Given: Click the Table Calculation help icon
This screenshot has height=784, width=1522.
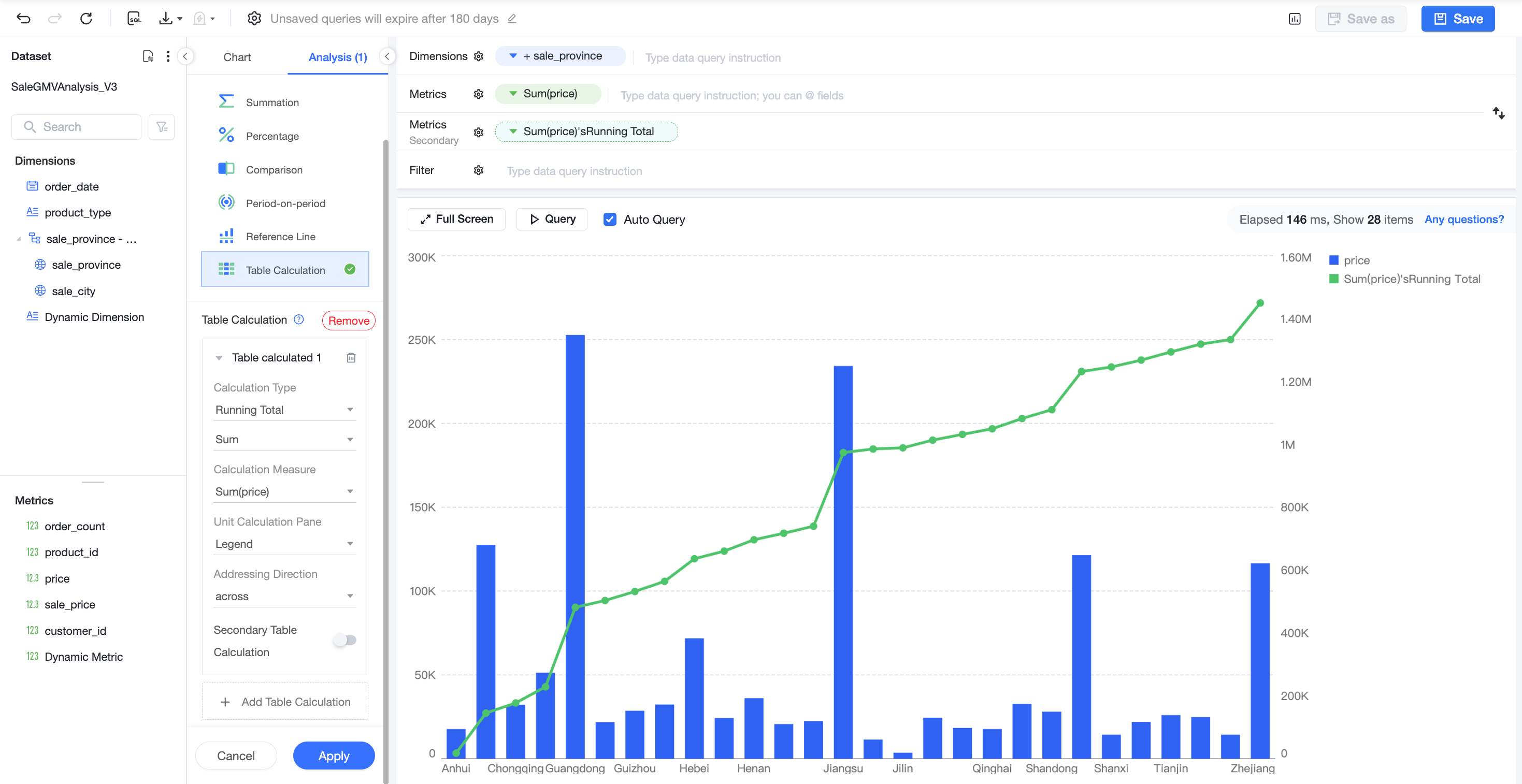Looking at the screenshot, I should [x=299, y=320].
